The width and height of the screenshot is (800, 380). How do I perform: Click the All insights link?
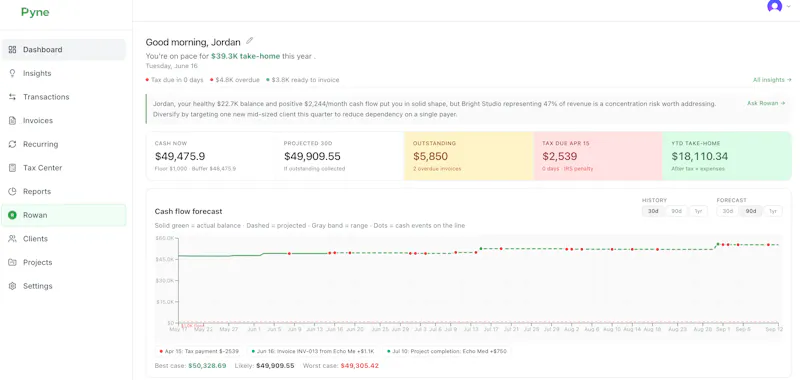coord(772,80)
